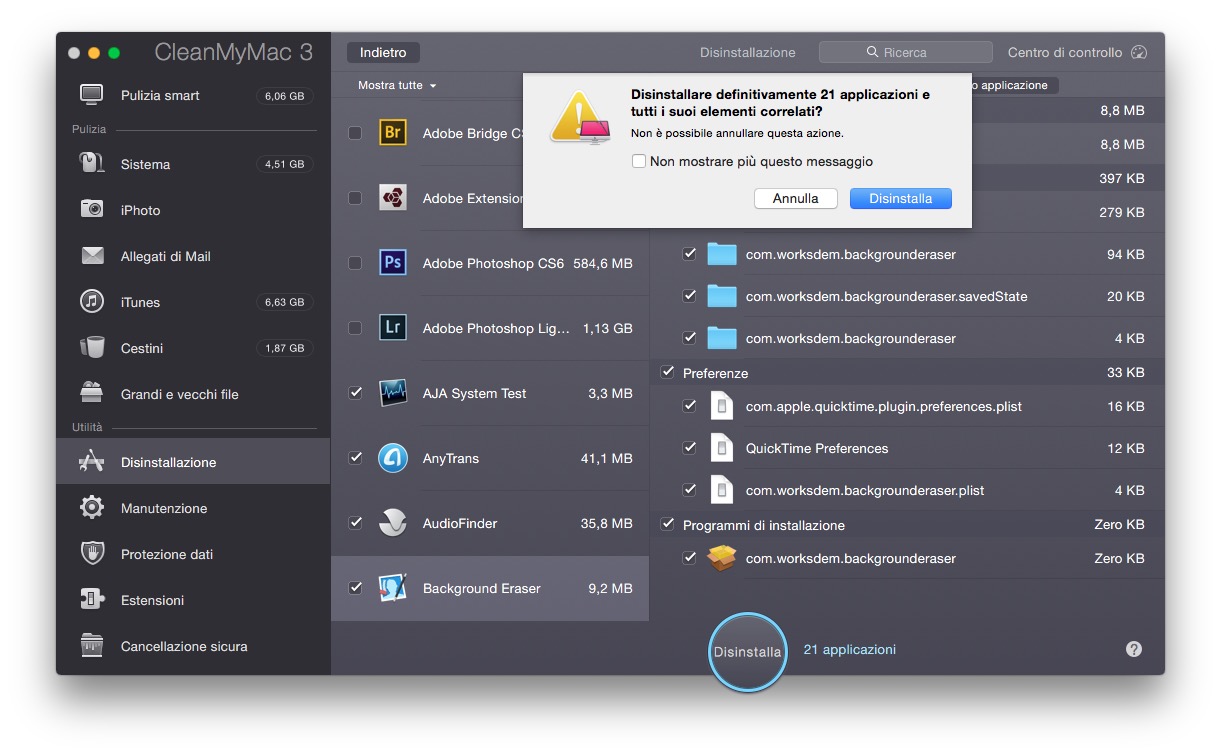This screenshot has height=755, width=1221.
Task: Uncheck com.apple.quicktime.plugin.preferences.plist checkbox
Action: click(689, 406)
